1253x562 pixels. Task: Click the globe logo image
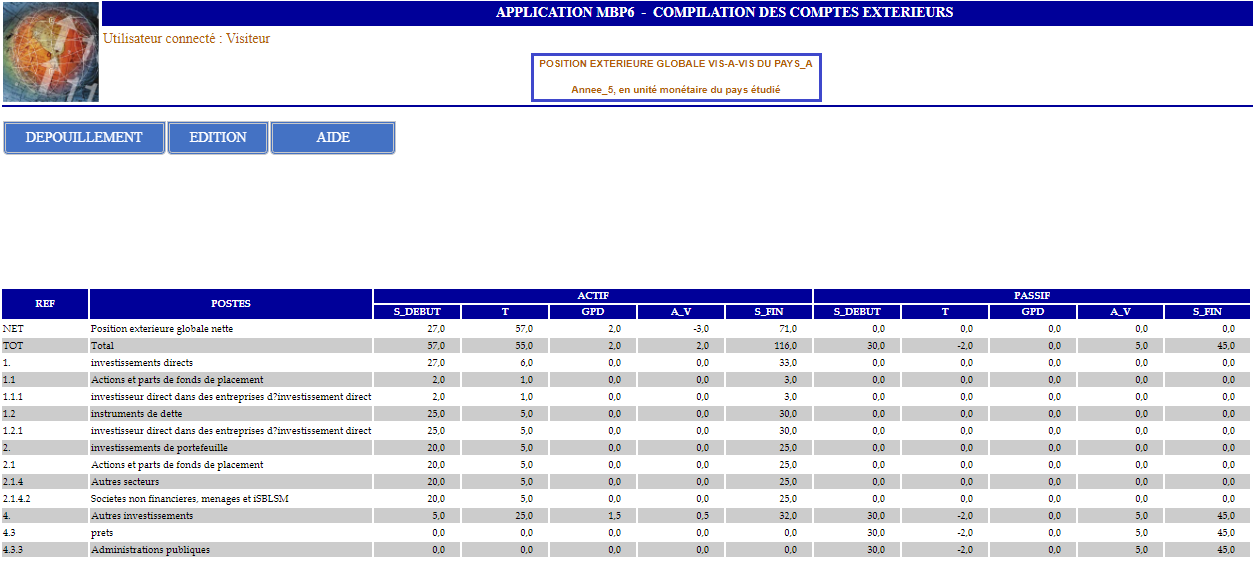tap(51, 52)
